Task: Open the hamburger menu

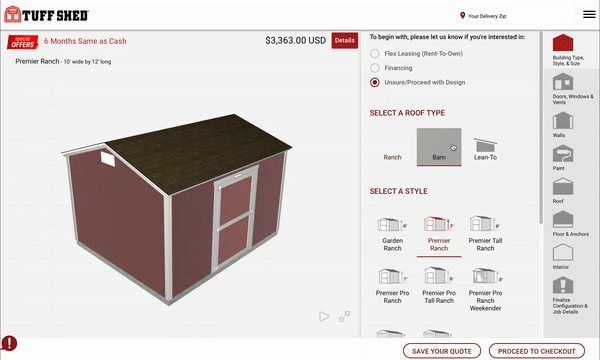Action: point(589,15)
